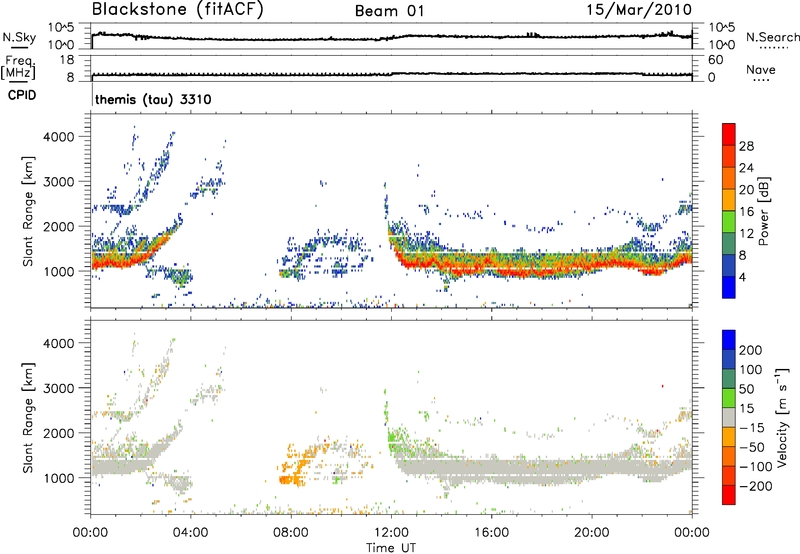Click the blue top segment of Velocity color bar
The width and height of the screenshot is (800, 554).
tap(729, 339)
